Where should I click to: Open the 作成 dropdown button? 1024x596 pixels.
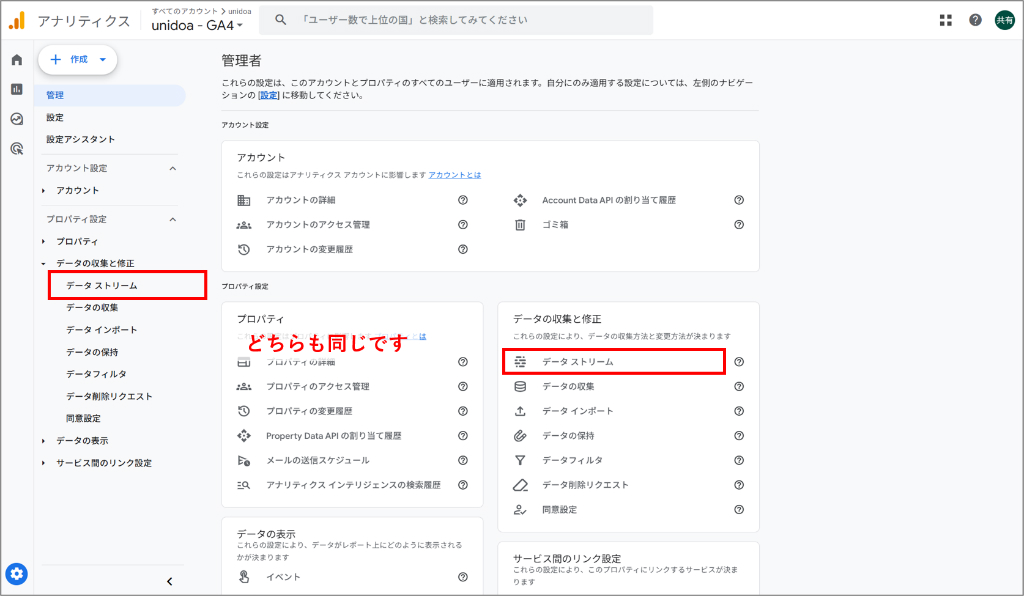point(78,59)
